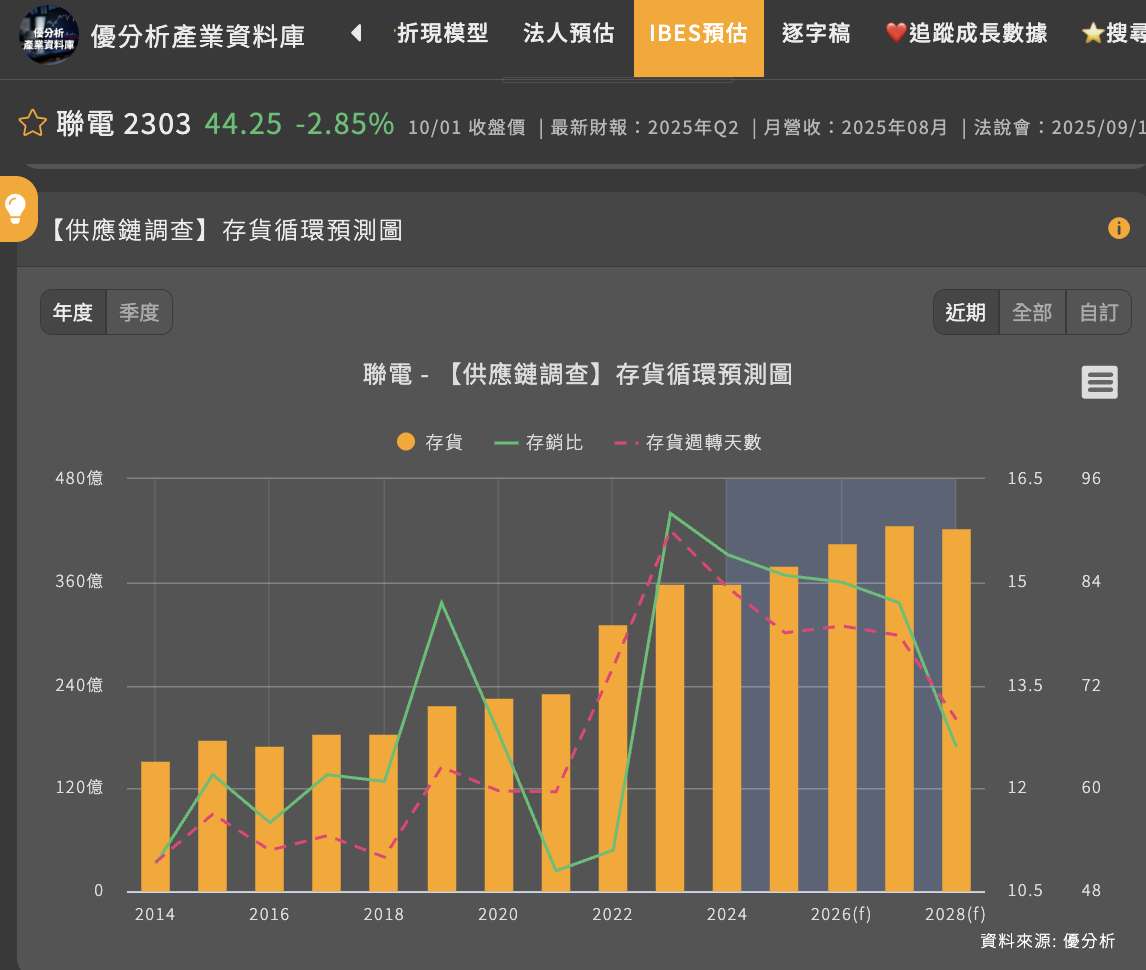Viewport: 1146px width, 970px height.
Task: Switch to 年度 view
Action: (x=73, y=312)
